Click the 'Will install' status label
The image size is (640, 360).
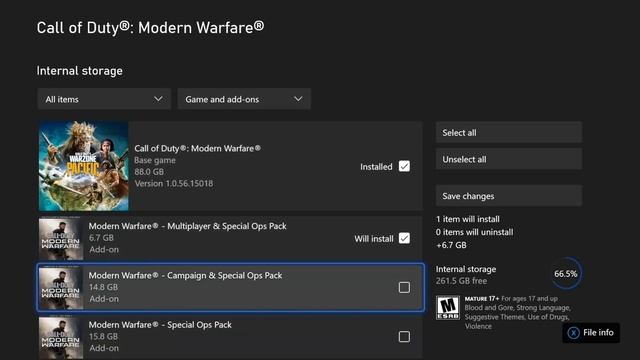(x=374, y=239)
